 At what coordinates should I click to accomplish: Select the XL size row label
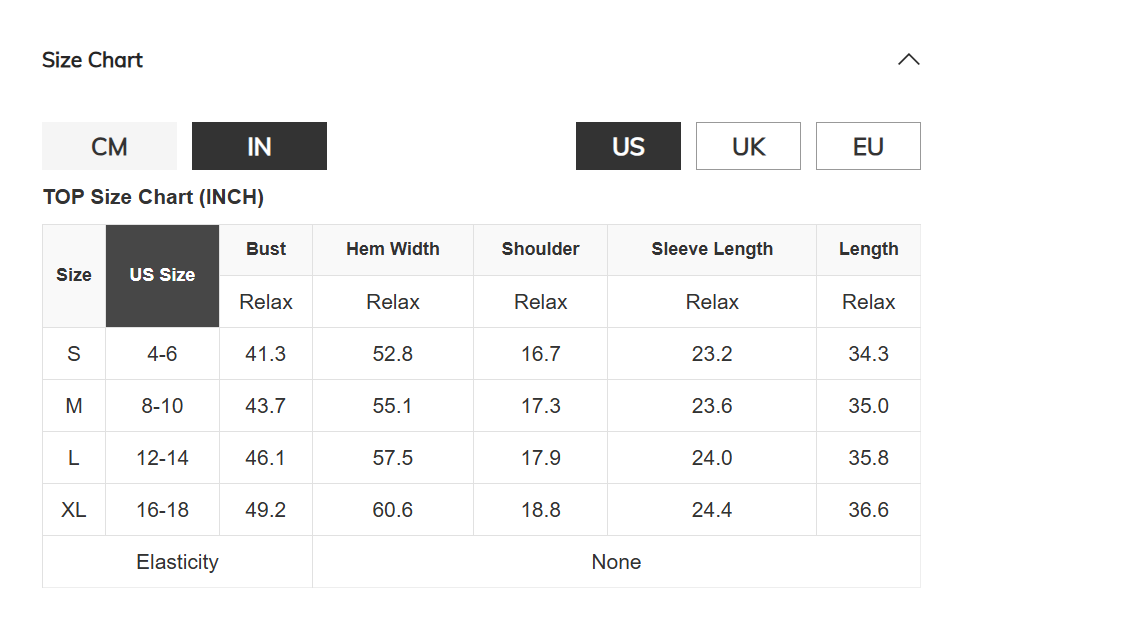74,510
